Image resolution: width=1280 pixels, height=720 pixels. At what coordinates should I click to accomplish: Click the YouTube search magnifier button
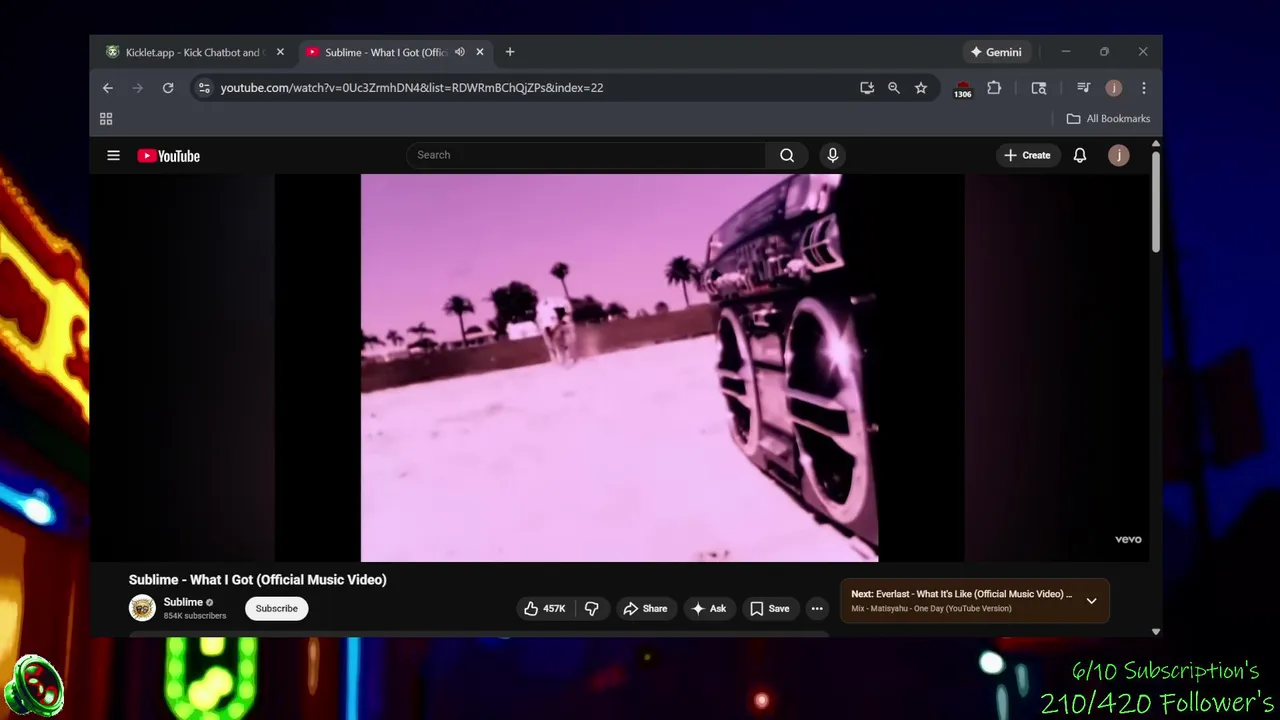(787, 155)
